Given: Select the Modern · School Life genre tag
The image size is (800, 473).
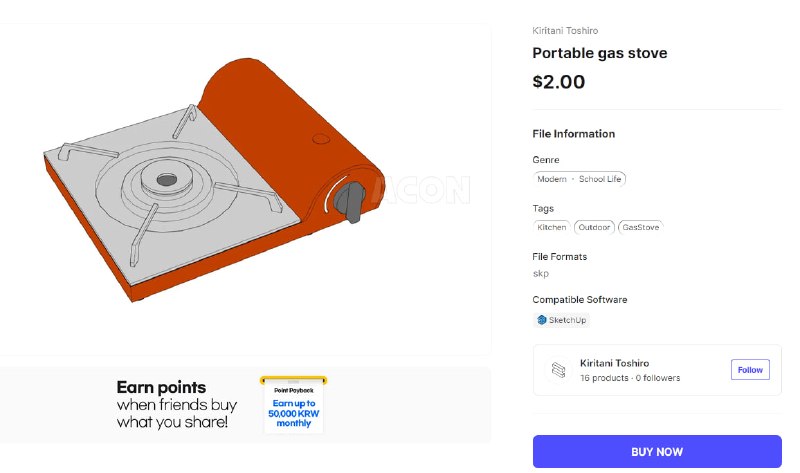Looking at the screenshot, I should tap(579, 179).
